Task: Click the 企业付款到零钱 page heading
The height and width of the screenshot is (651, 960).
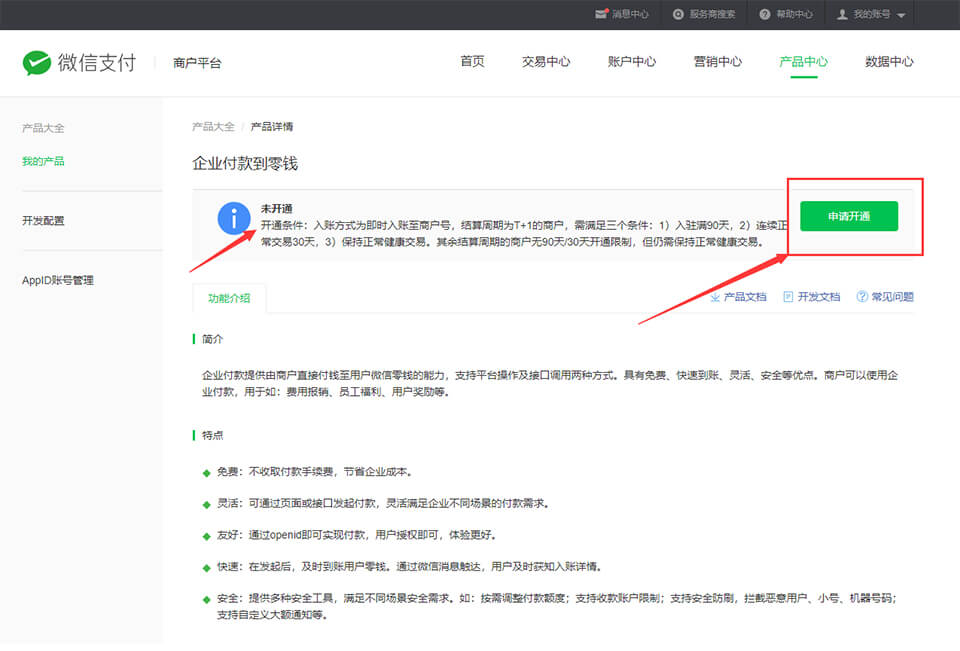Action: coord(245,164)
